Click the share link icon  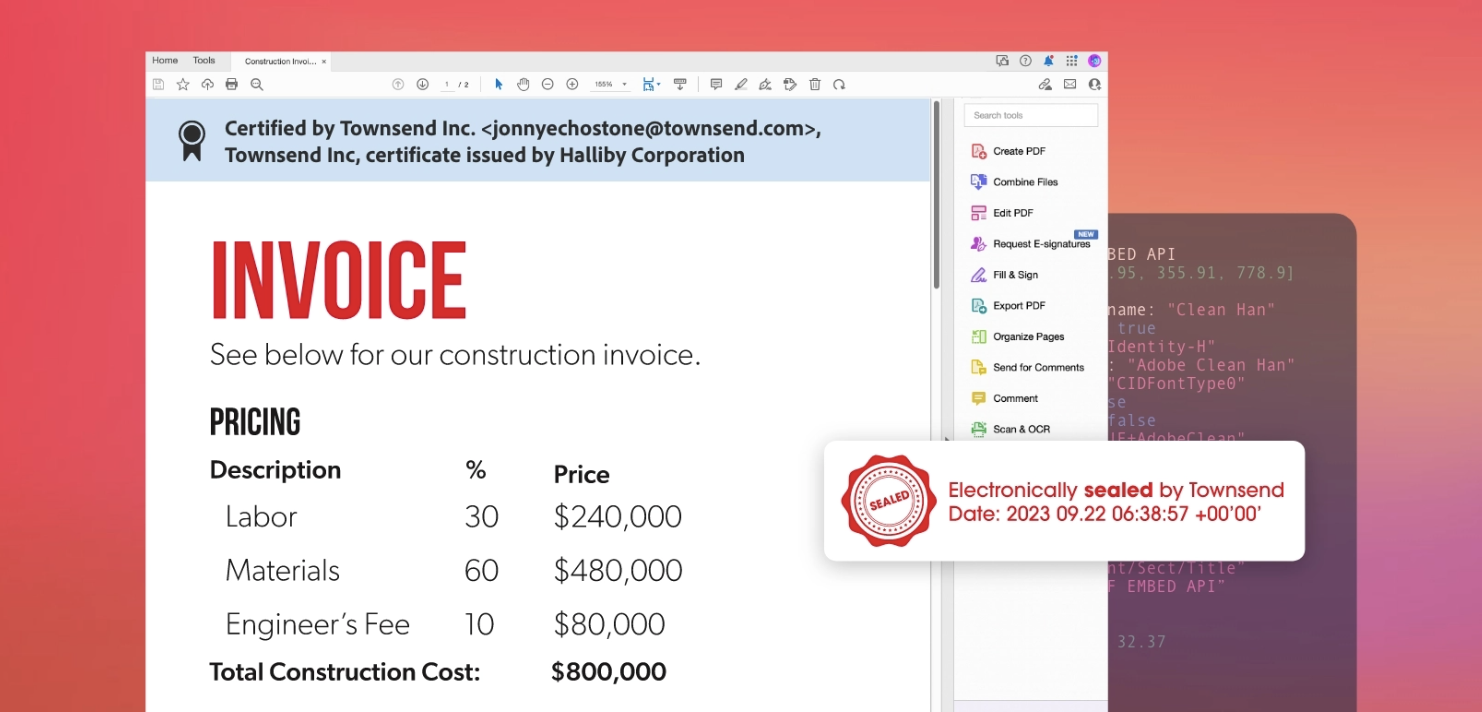(1045, 85)
